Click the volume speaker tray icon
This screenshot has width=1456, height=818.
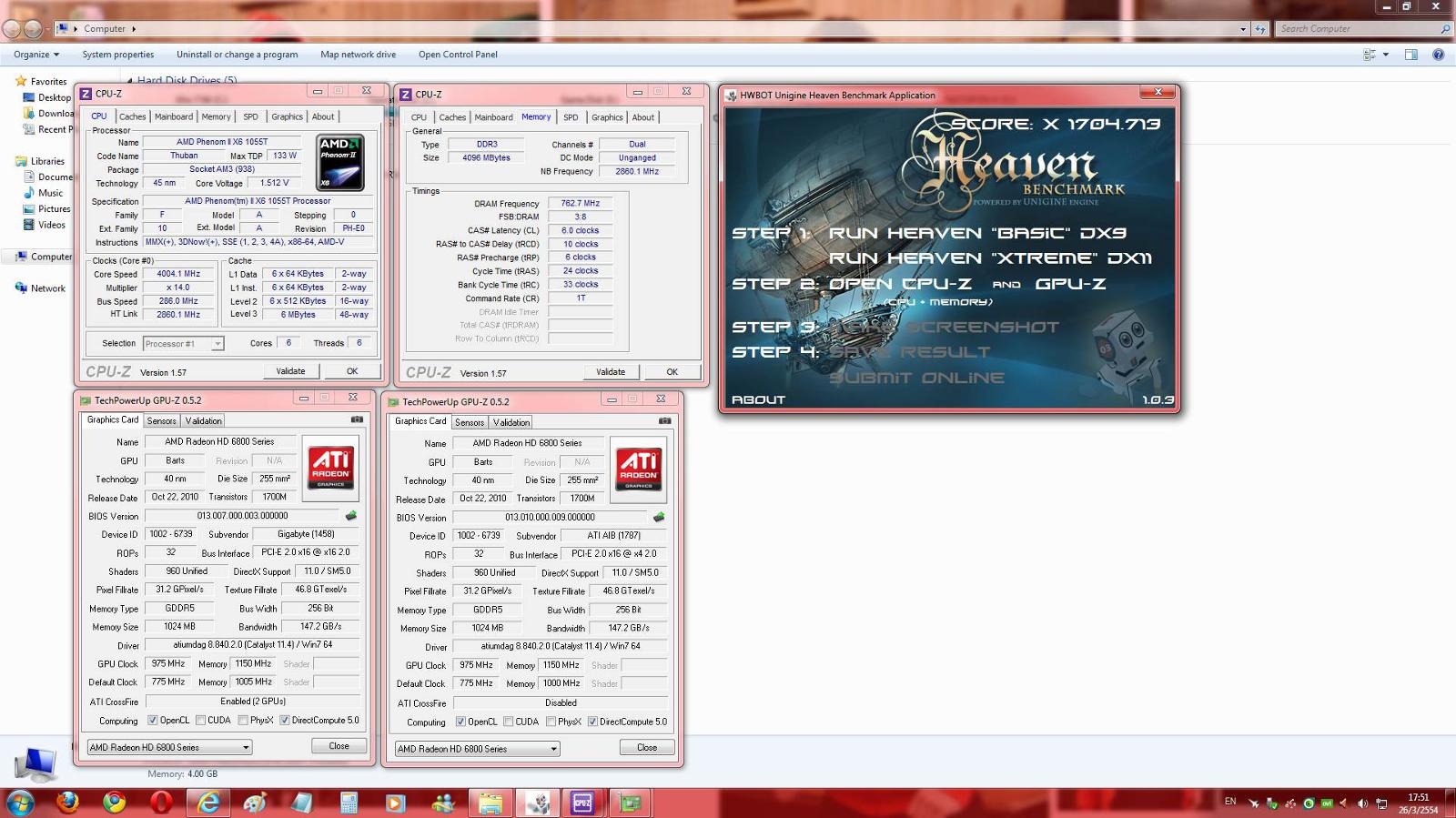tap(1362, 803)
